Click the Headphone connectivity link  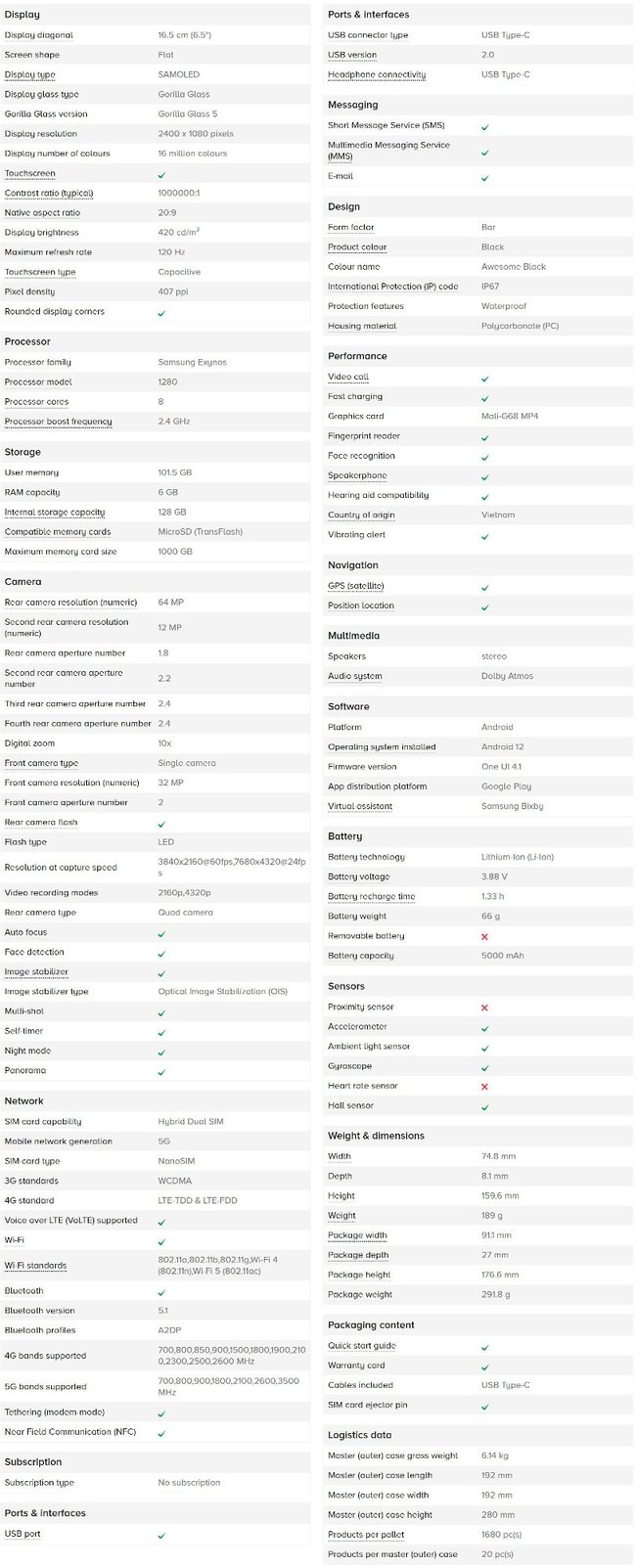pos(377,74)
